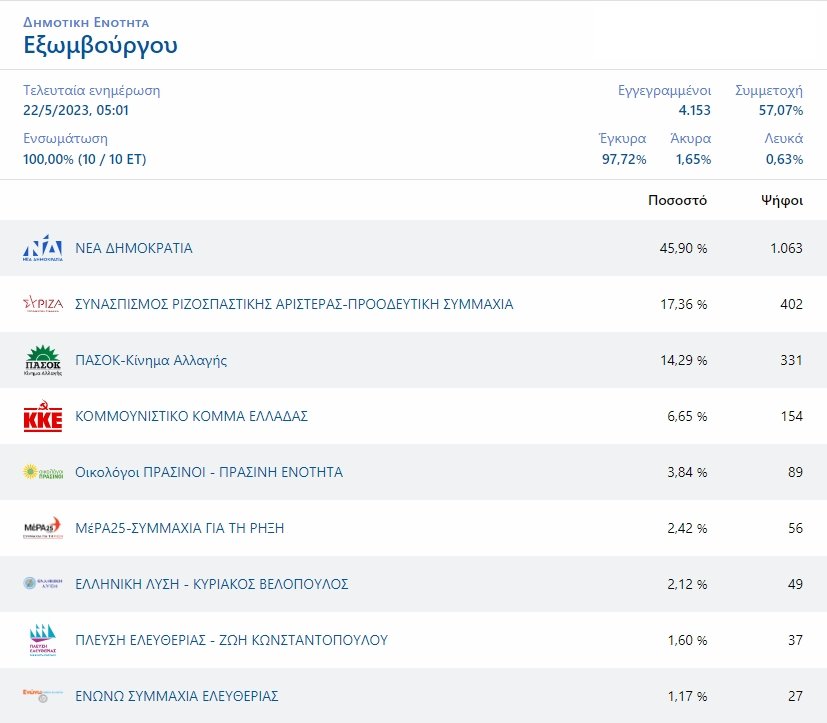
Task: Click the ΜέΡΑ25 party logo
Action: [x=43, y=528]
